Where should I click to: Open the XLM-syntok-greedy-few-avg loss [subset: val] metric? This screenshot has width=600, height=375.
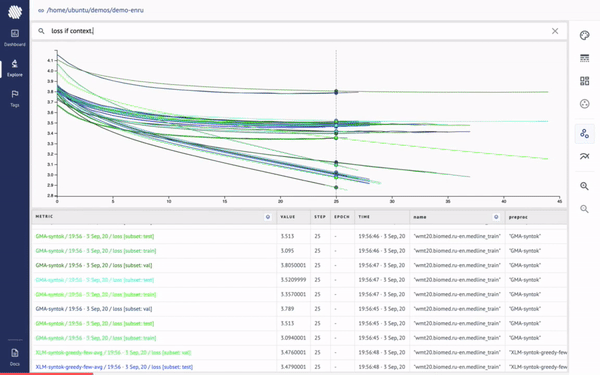pyautogui.click(x=113, y=352)
